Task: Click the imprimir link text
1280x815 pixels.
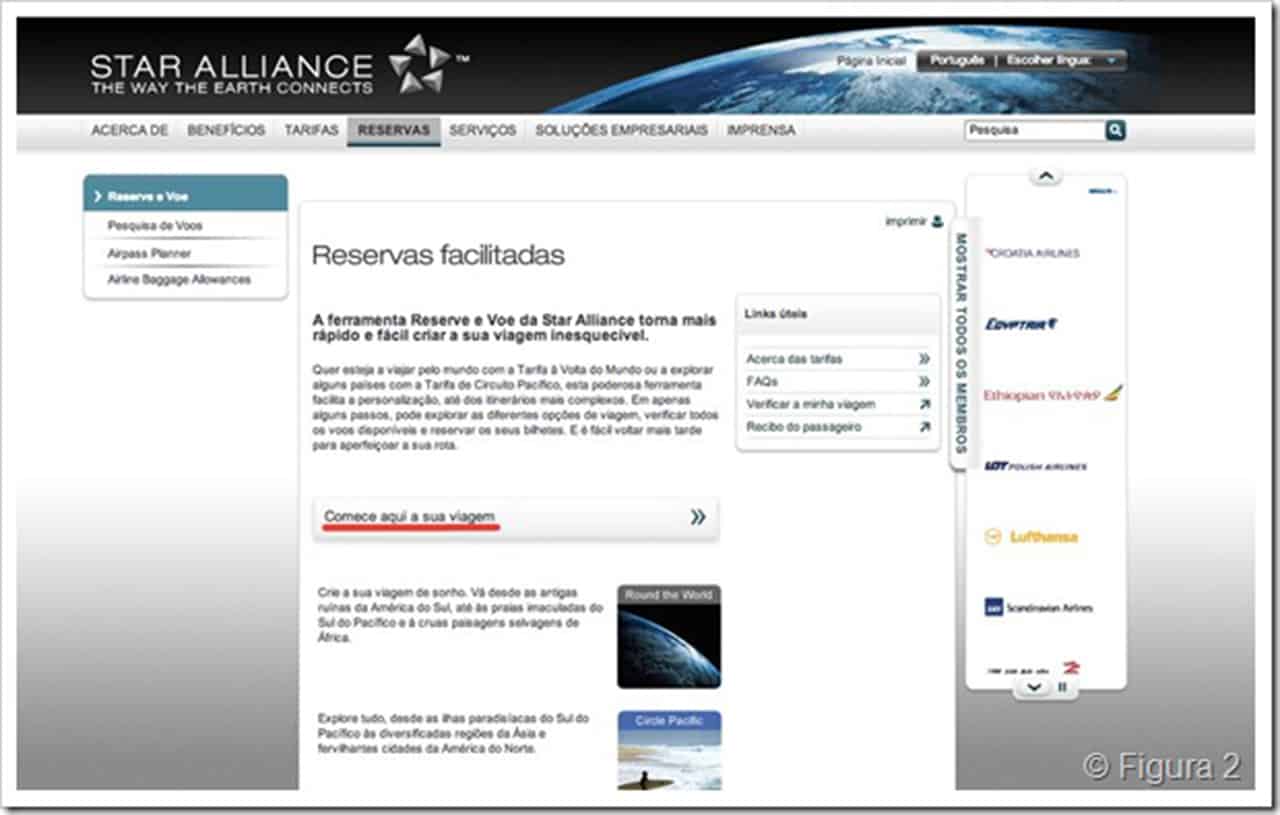Action: [905, 221]
